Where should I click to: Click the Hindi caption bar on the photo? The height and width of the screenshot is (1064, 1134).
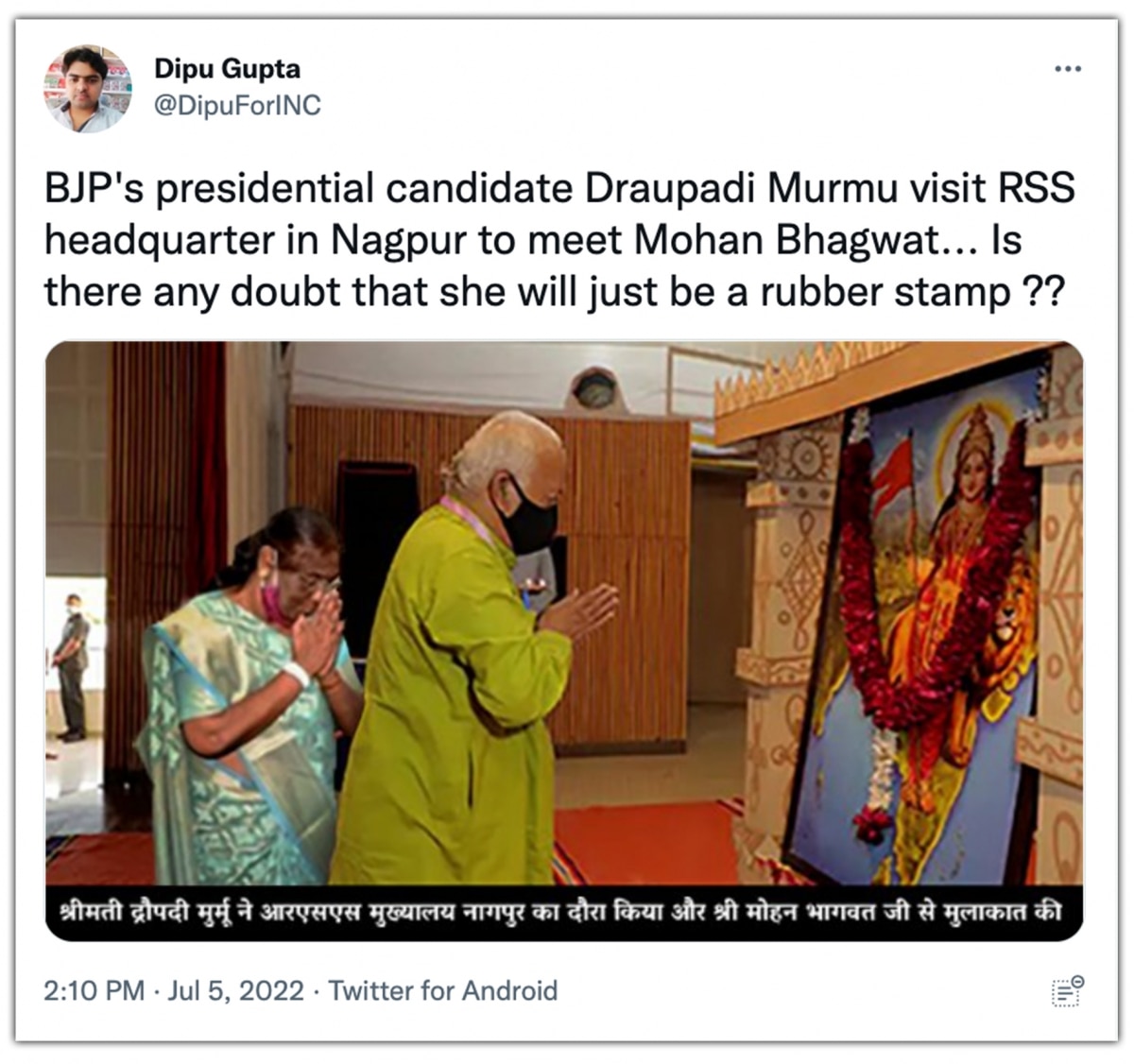coord(564,913)
